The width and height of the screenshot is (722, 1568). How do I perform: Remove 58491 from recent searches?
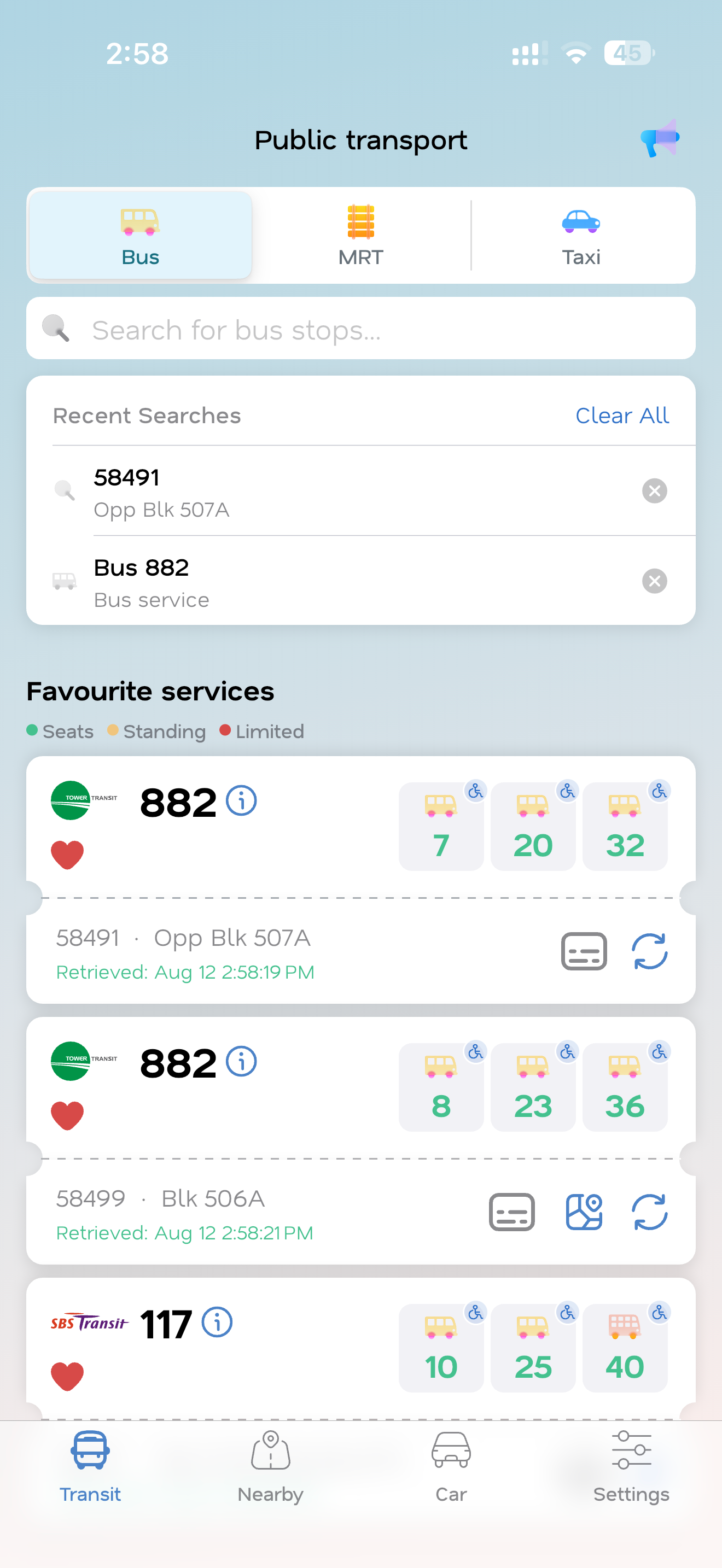tap(654, 490)
